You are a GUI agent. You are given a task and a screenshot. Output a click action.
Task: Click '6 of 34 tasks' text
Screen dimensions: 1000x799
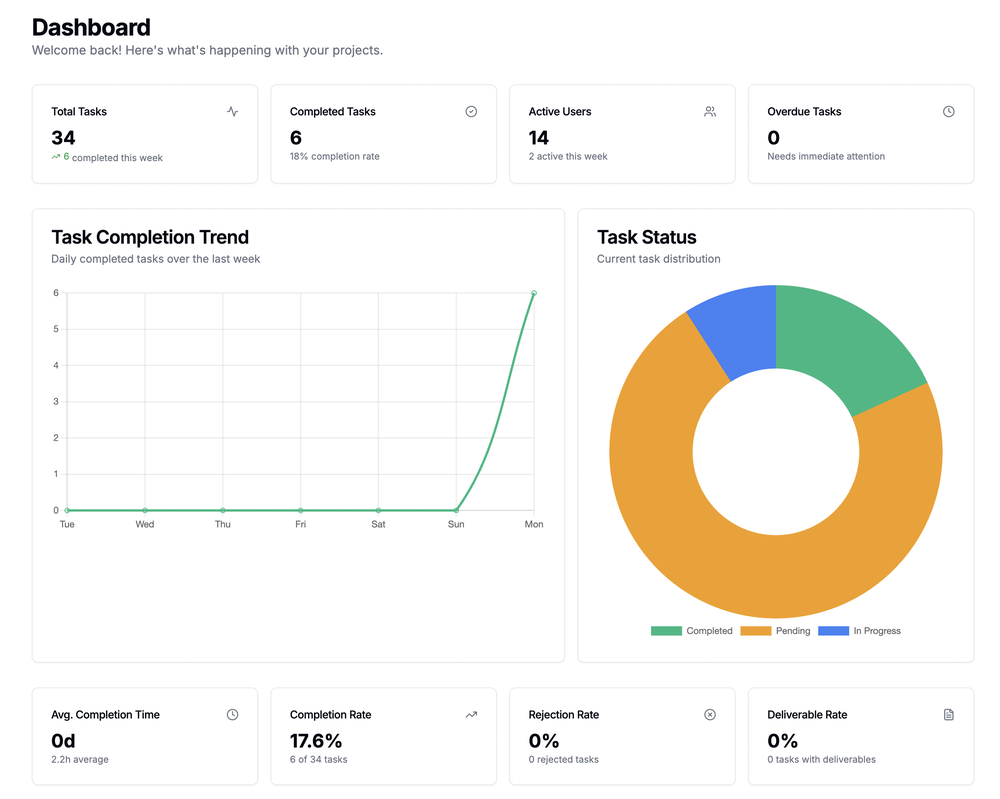point(319,759)
